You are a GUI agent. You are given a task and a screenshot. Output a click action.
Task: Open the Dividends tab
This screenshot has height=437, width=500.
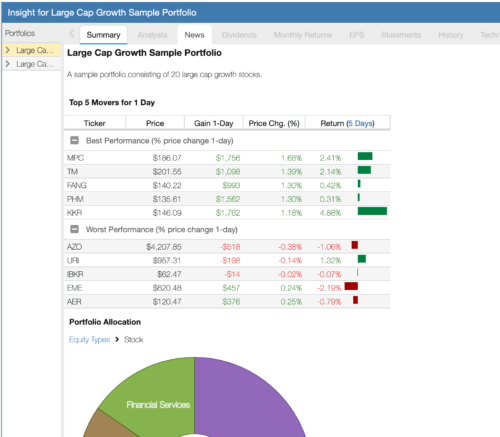pos(239,35)
